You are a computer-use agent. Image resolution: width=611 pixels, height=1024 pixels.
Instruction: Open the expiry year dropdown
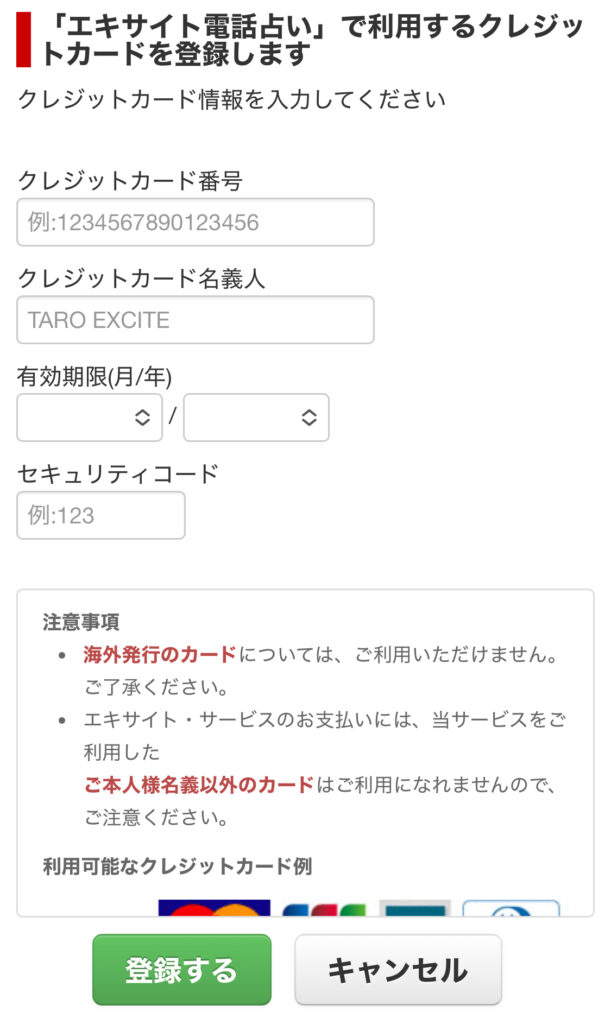tap(257, 417)
